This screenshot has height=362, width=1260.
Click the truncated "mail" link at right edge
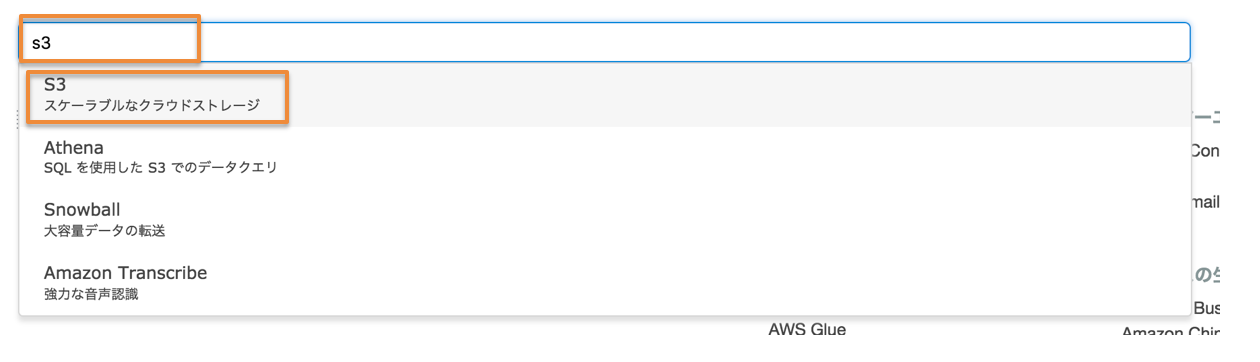coord(1206,202)
